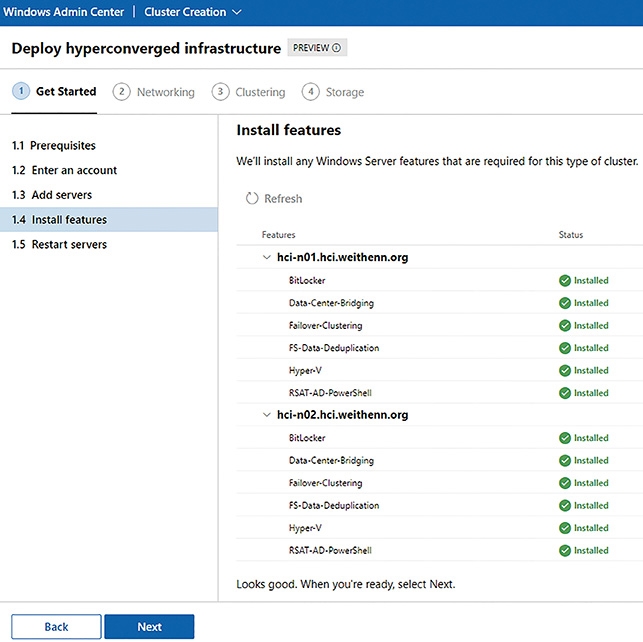Select FS-Data-Deduplication row under hci-n01

(x=440, y=348)
